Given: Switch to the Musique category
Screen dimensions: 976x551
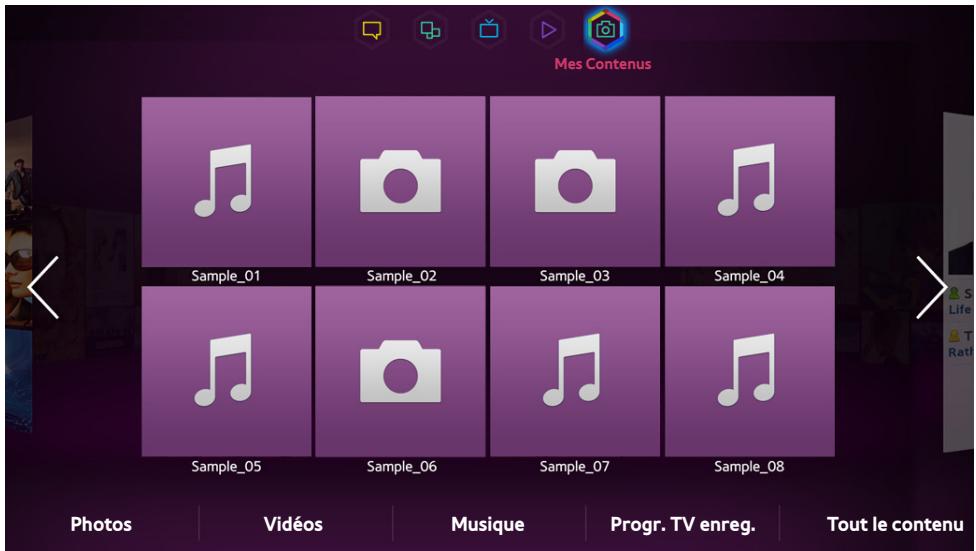Looking at the screenshot, I should coord(487,524).
